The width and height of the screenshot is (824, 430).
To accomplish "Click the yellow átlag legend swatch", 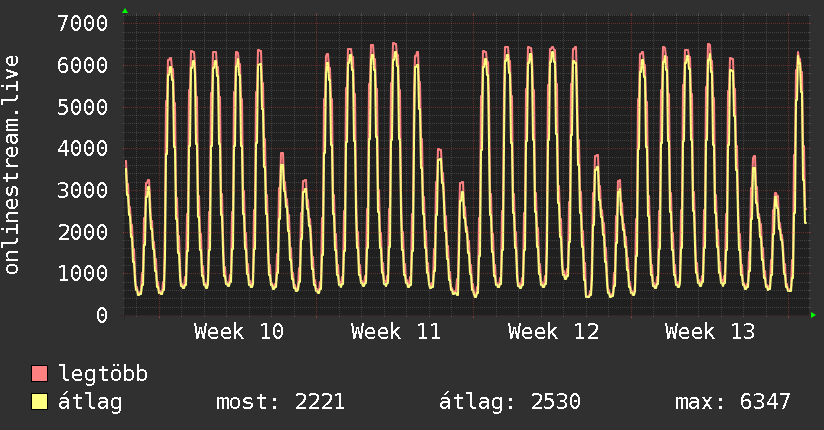I will tap(39, 401).
